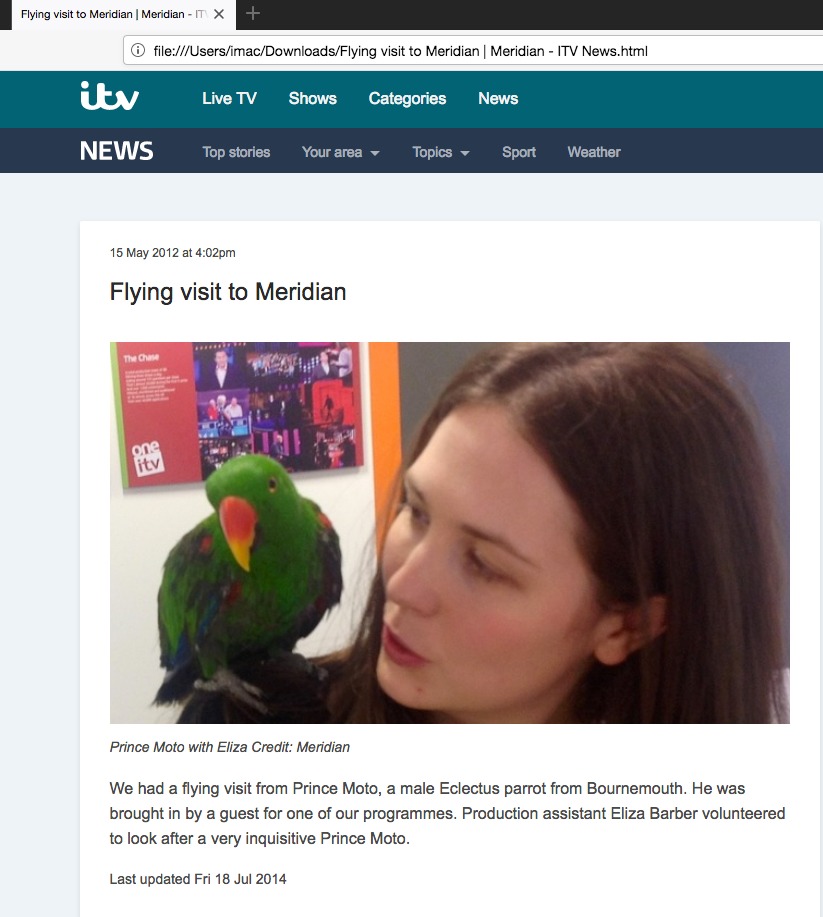Click the NEWS logo in navigation bar
Image resolution: width=823 pixels, height=917 pixels.
(x=116, y=151)
